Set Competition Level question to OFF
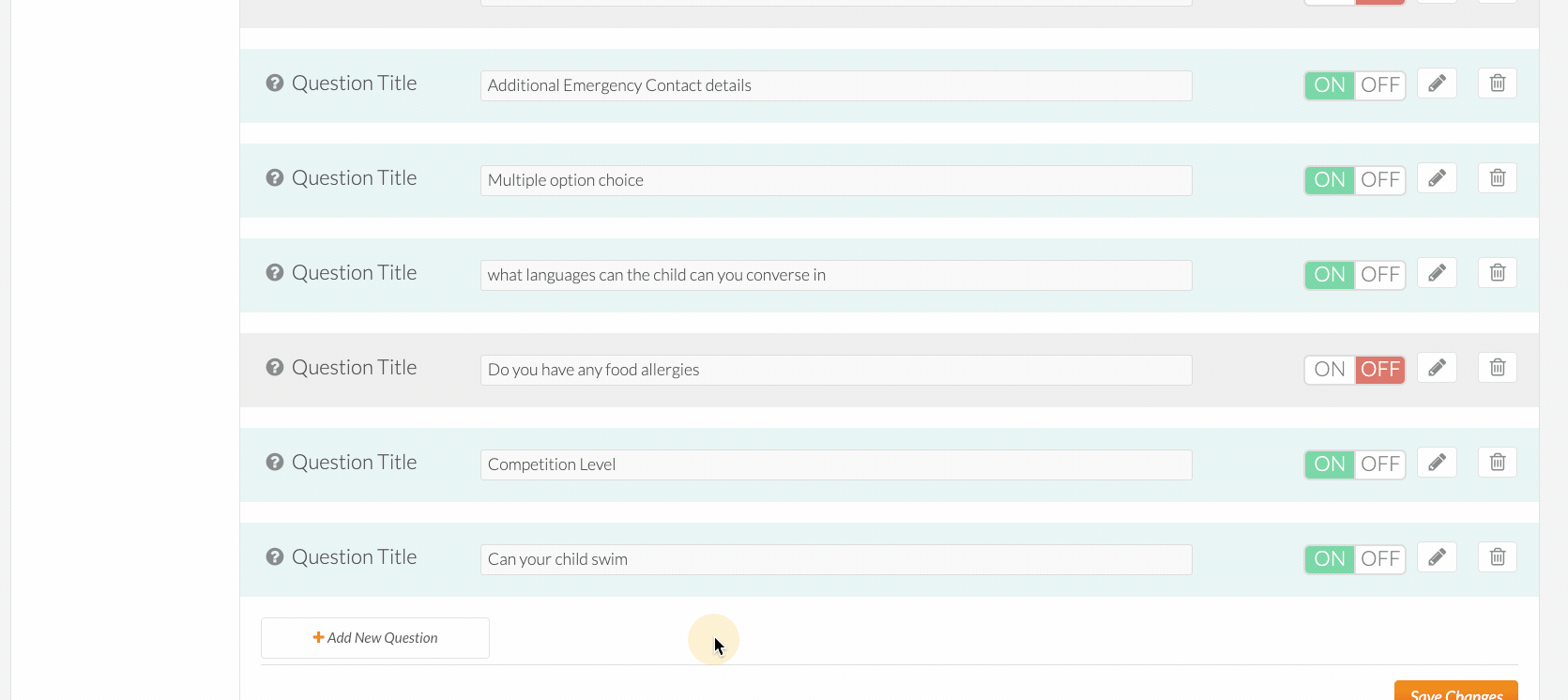 coord(1380,464)
